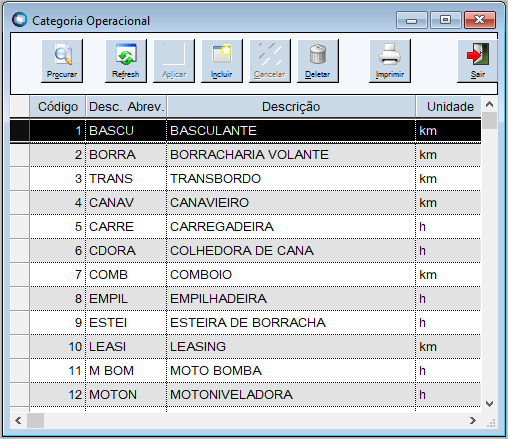508x439 pixels.
Task: Select the BASCULANTE description cell
Action: [291, 131]
